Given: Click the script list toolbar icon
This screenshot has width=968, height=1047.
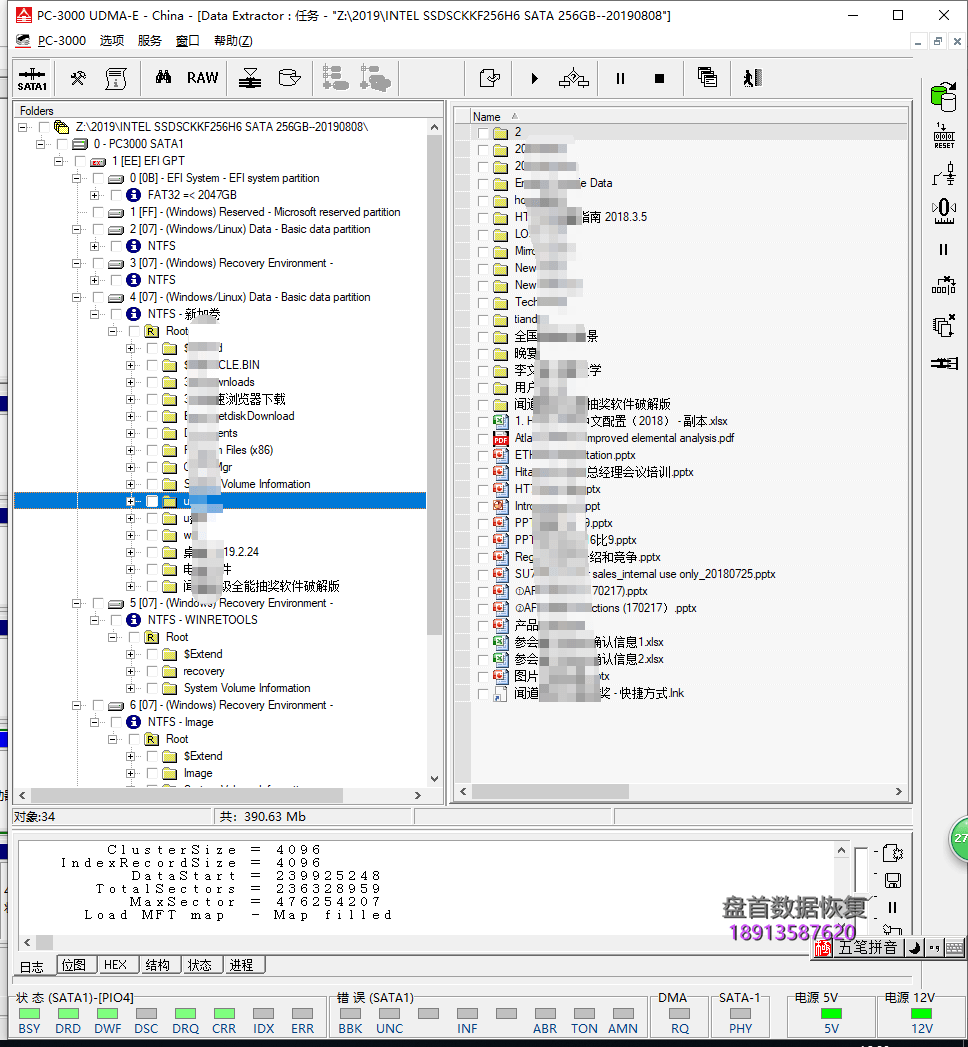Looking at the screenshot, I should pos(116,78).
